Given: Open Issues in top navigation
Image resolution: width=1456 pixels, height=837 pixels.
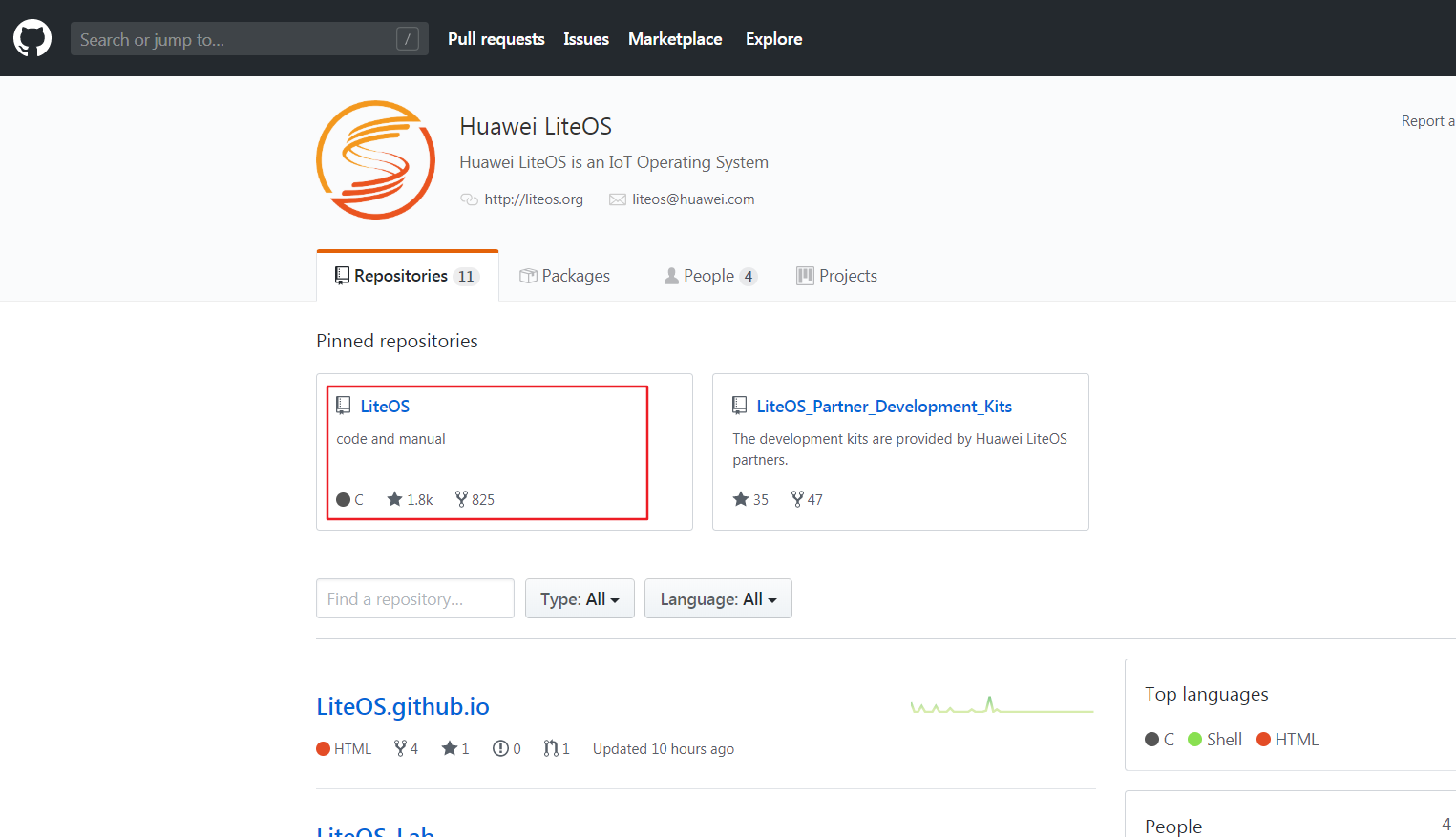Looking at the screenshot, I should (586, 39).
